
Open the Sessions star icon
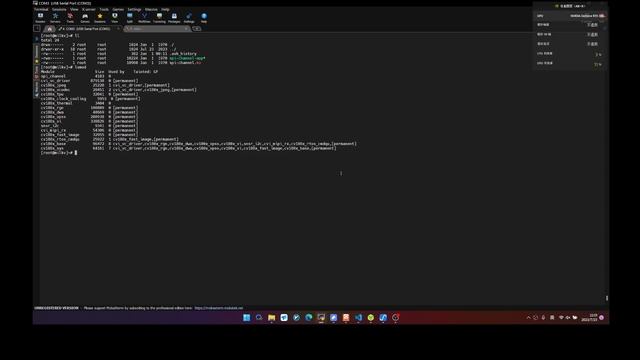point(100,18)
